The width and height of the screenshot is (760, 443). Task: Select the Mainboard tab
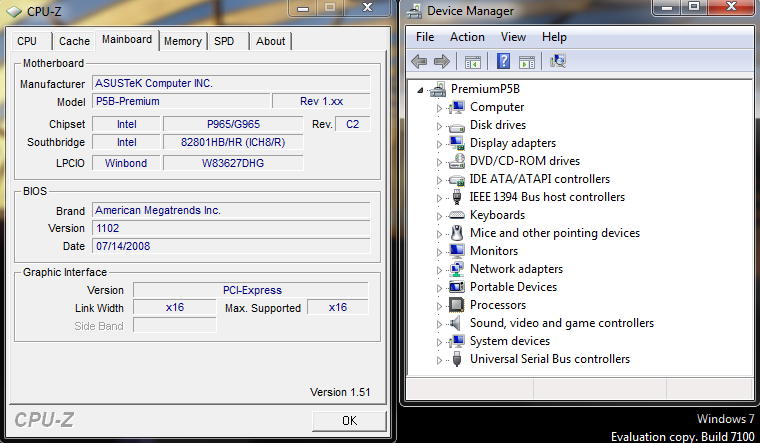click(x=127, y=40)
